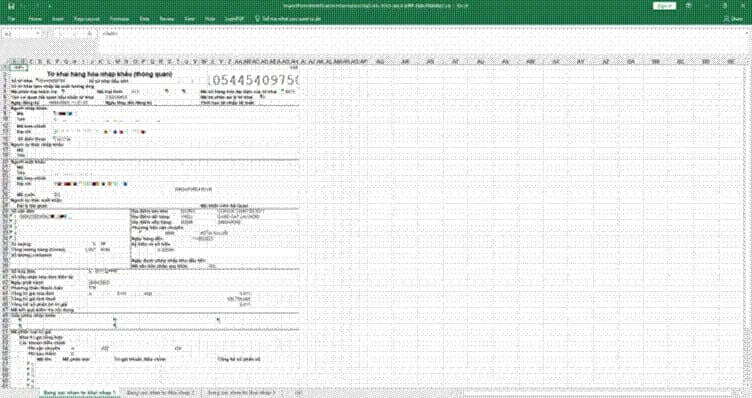Click the Save icon in title bar
Screen dimensions: 752x398
tap(11, 6)
